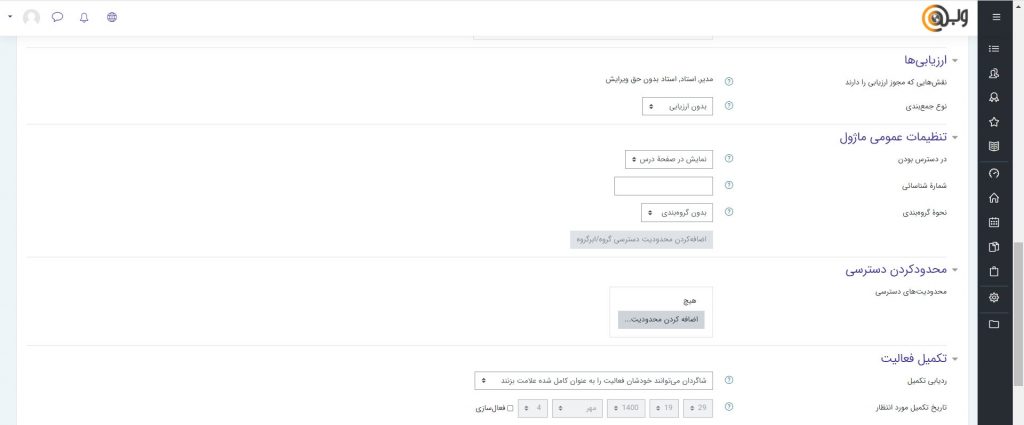This screenshot has height=425, width=1024.
Task: Open the messages chat bubble icon
Action: click(x=58, y=17)
